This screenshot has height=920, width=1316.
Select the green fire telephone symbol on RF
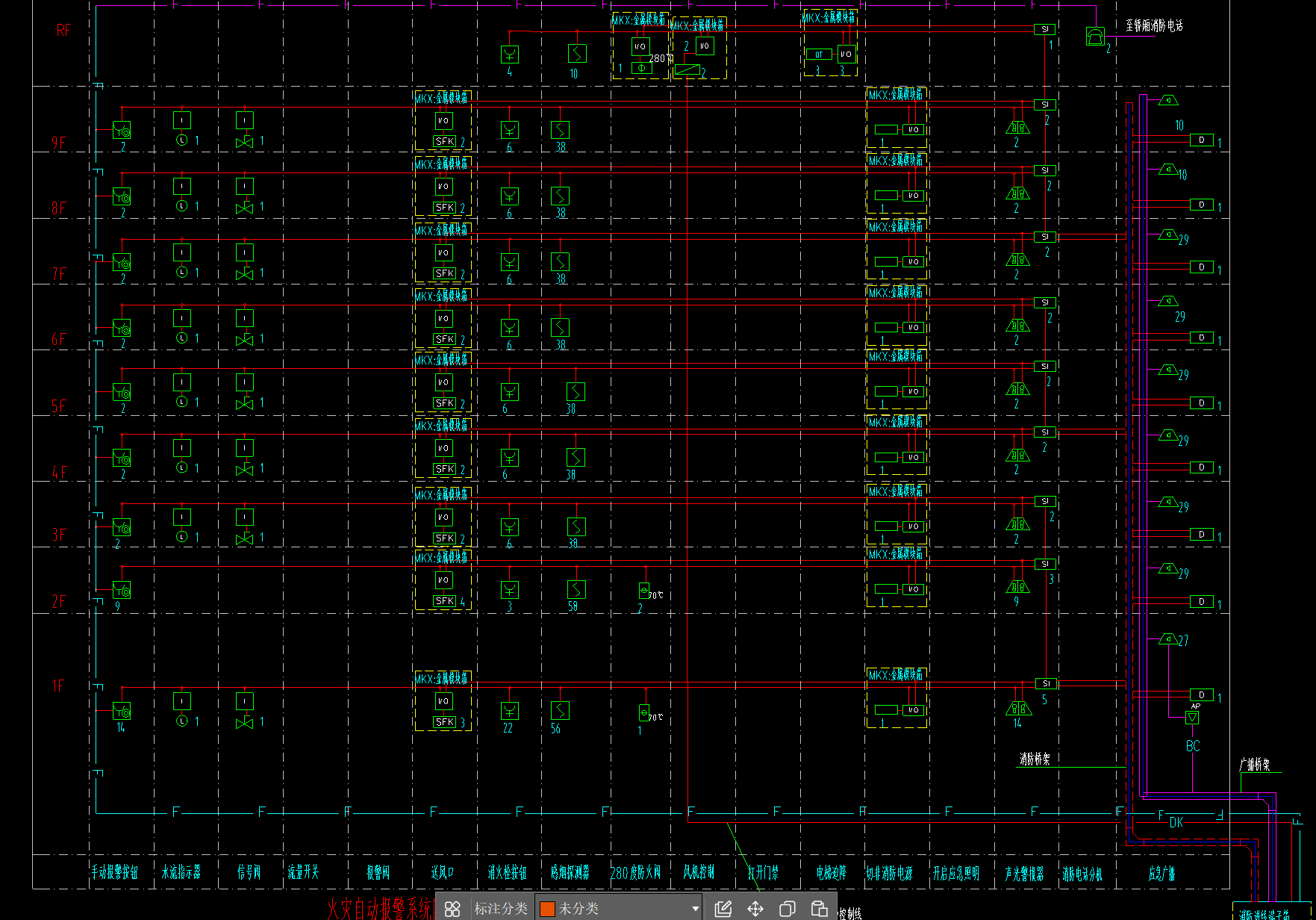(x=1095, y=36)
